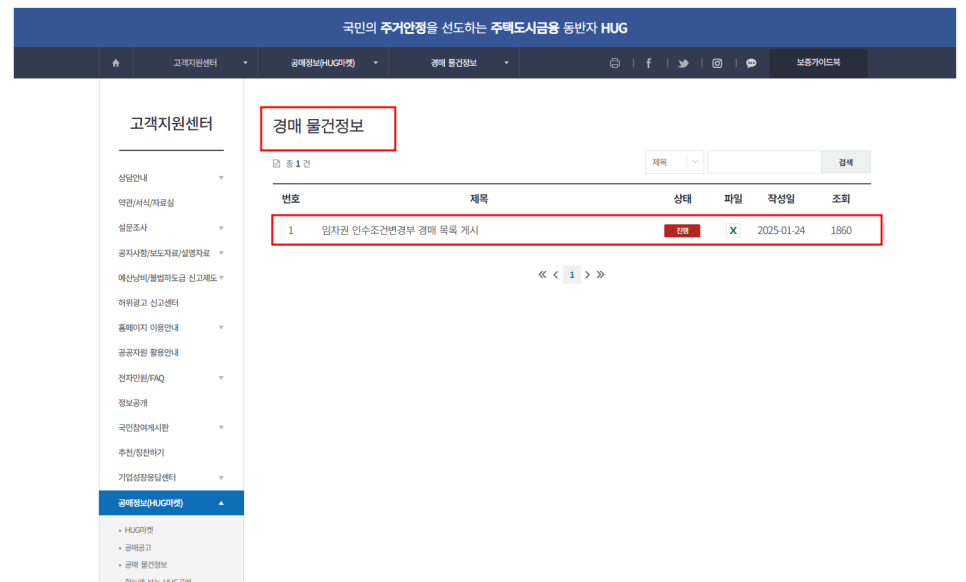Viewport: 966px width, 582px height.
Task: Click the search keyword input field
Action: [763, 162]
